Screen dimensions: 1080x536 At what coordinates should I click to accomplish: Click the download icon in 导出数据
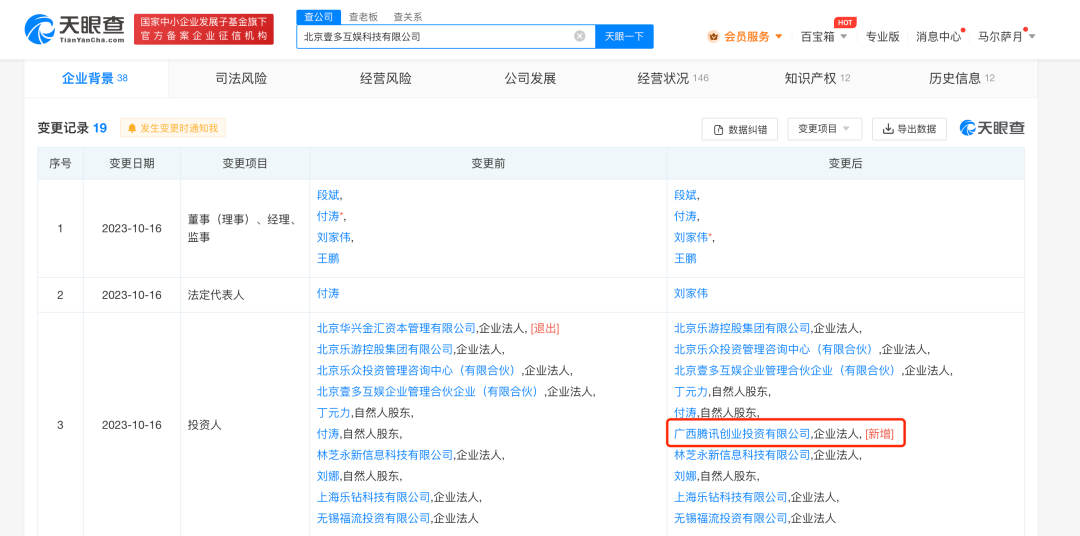(889, 129)
